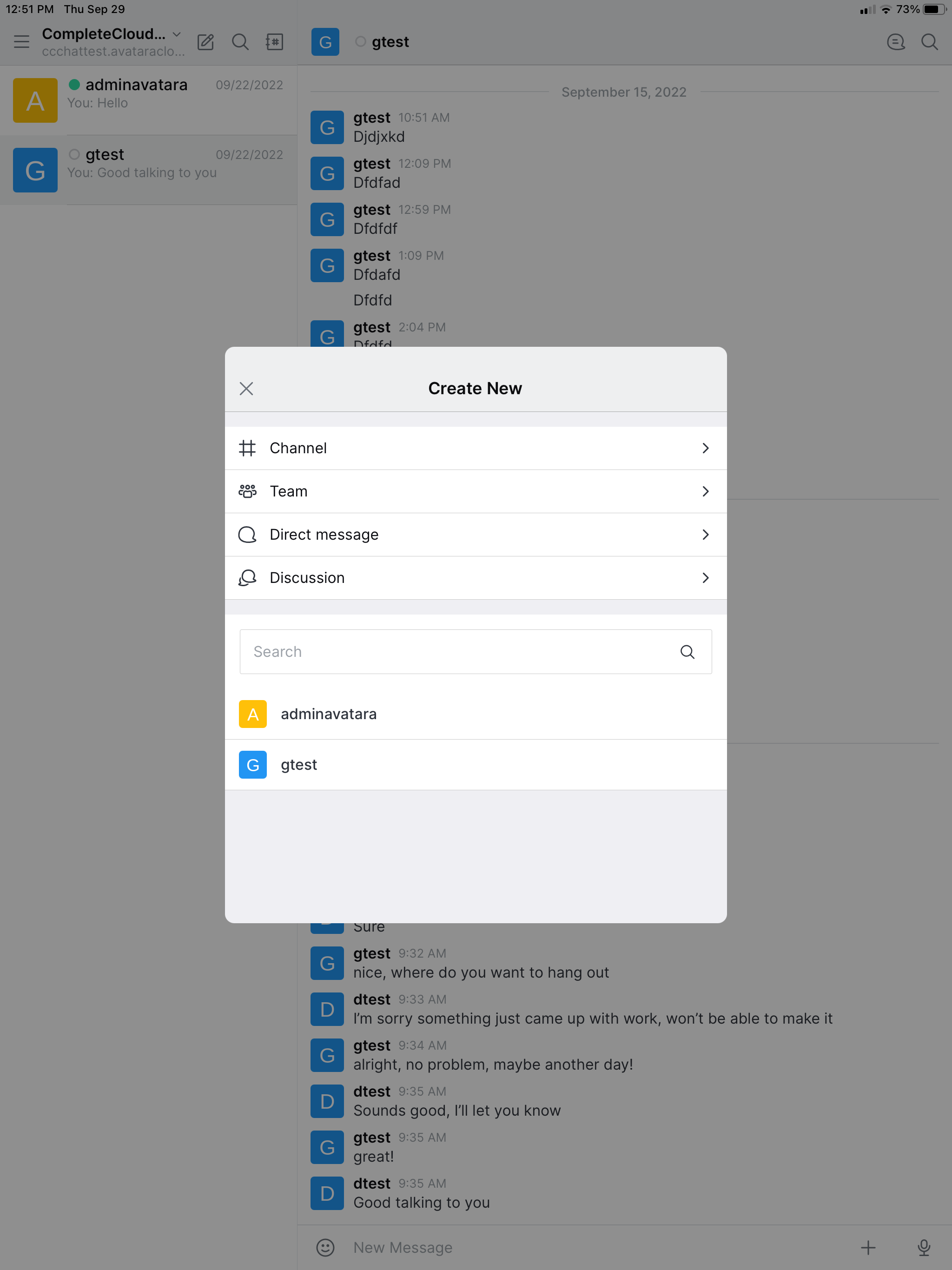Choose Channel in Create New
The height and width of the screenshot is (1270, 952).
pyautogui.click(x=476, y=448)
